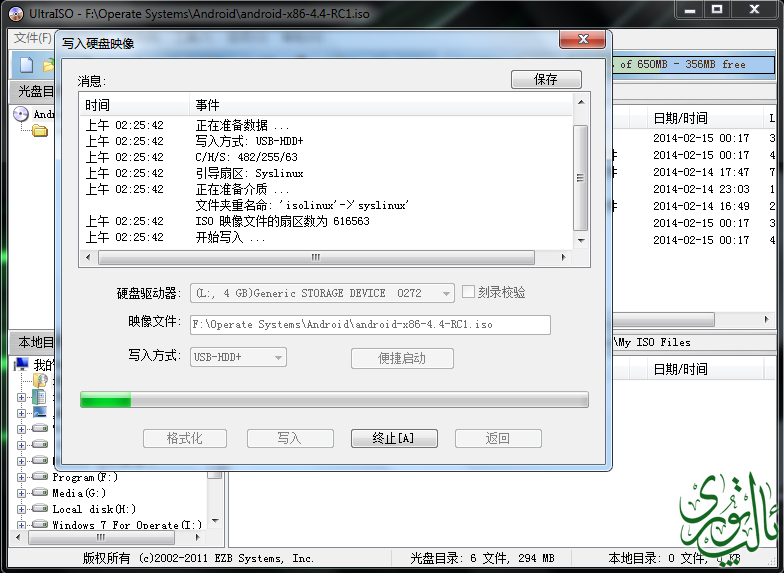Open the 文件(F) menu
784x573 pixels.
32,38
